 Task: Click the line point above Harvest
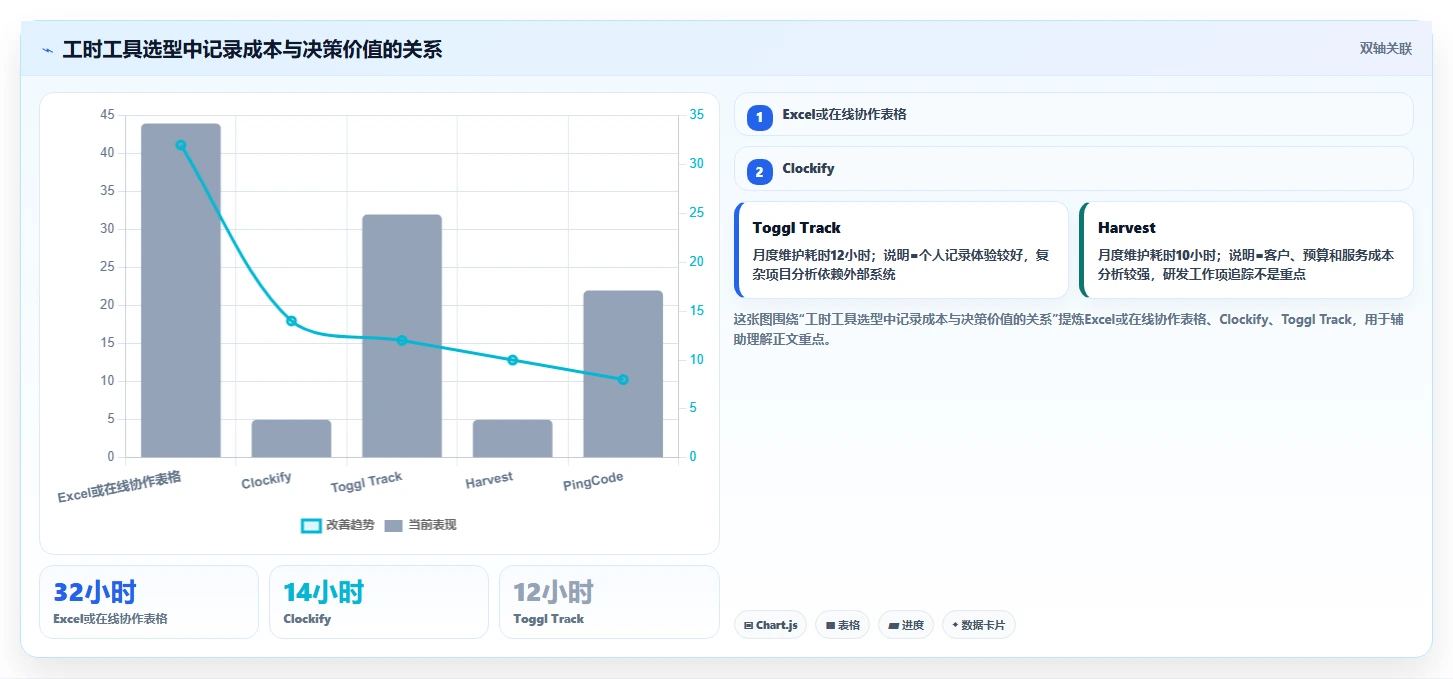[512, 360]
